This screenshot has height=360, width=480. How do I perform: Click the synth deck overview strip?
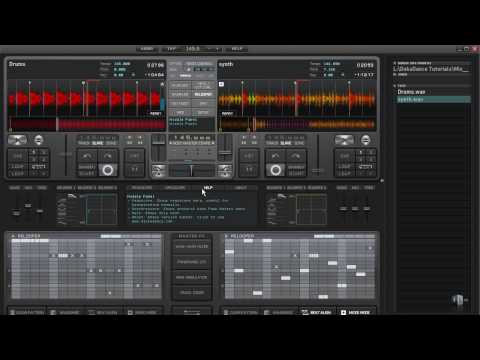point(297,124)
